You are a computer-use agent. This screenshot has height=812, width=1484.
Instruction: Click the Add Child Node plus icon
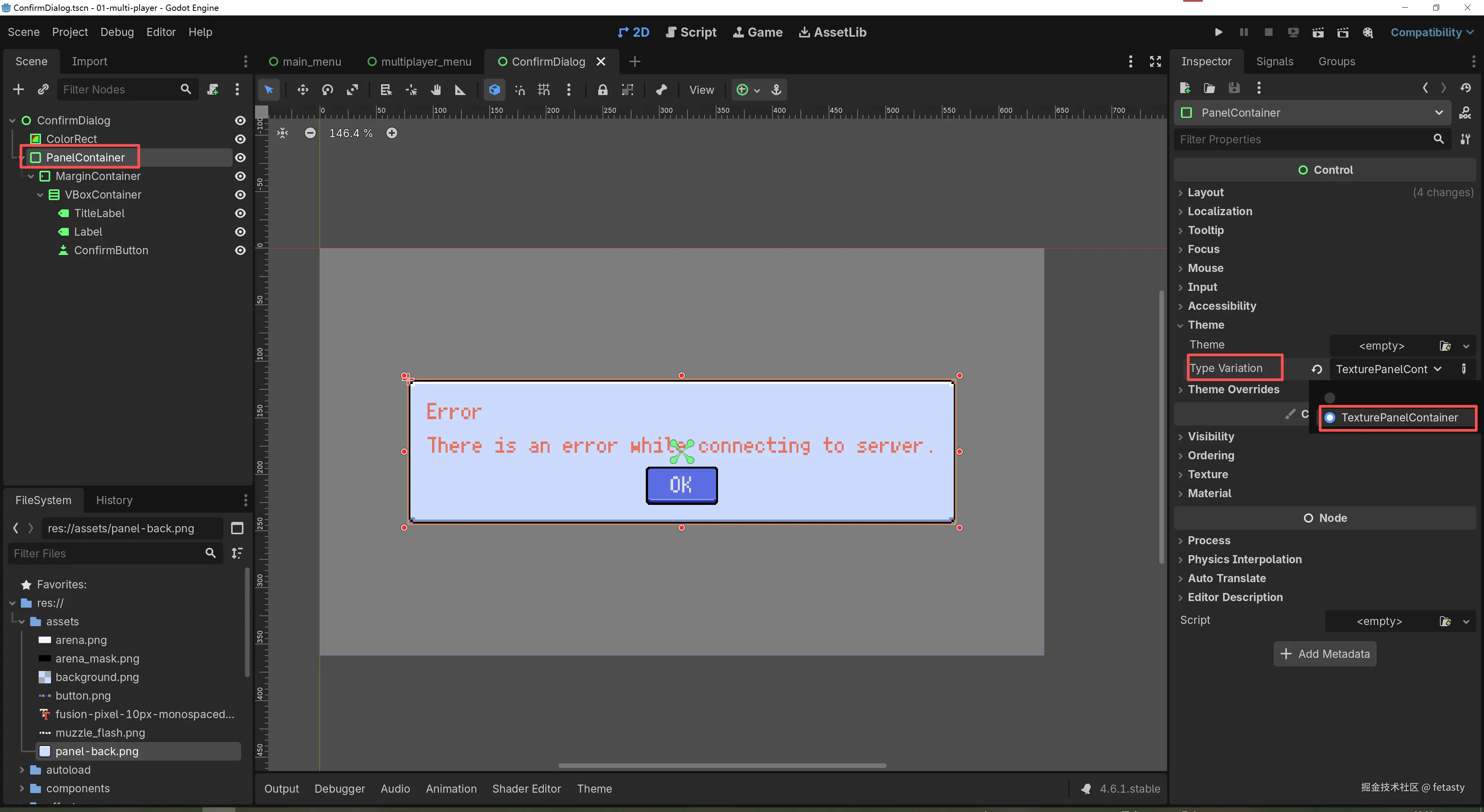point(19,89)
